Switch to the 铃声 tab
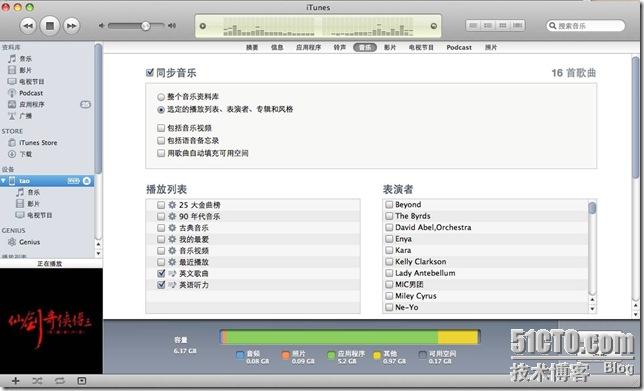 (340, 48)
